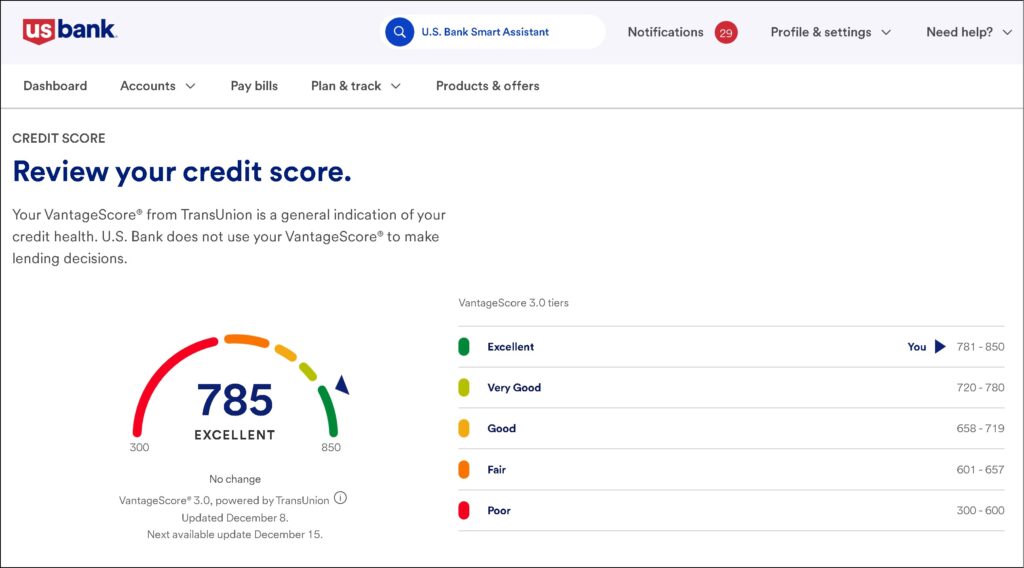This screenshot has width=1024, height=568.
Task: Click the blue arrow marker on gauge
Action: pos(342,384)
